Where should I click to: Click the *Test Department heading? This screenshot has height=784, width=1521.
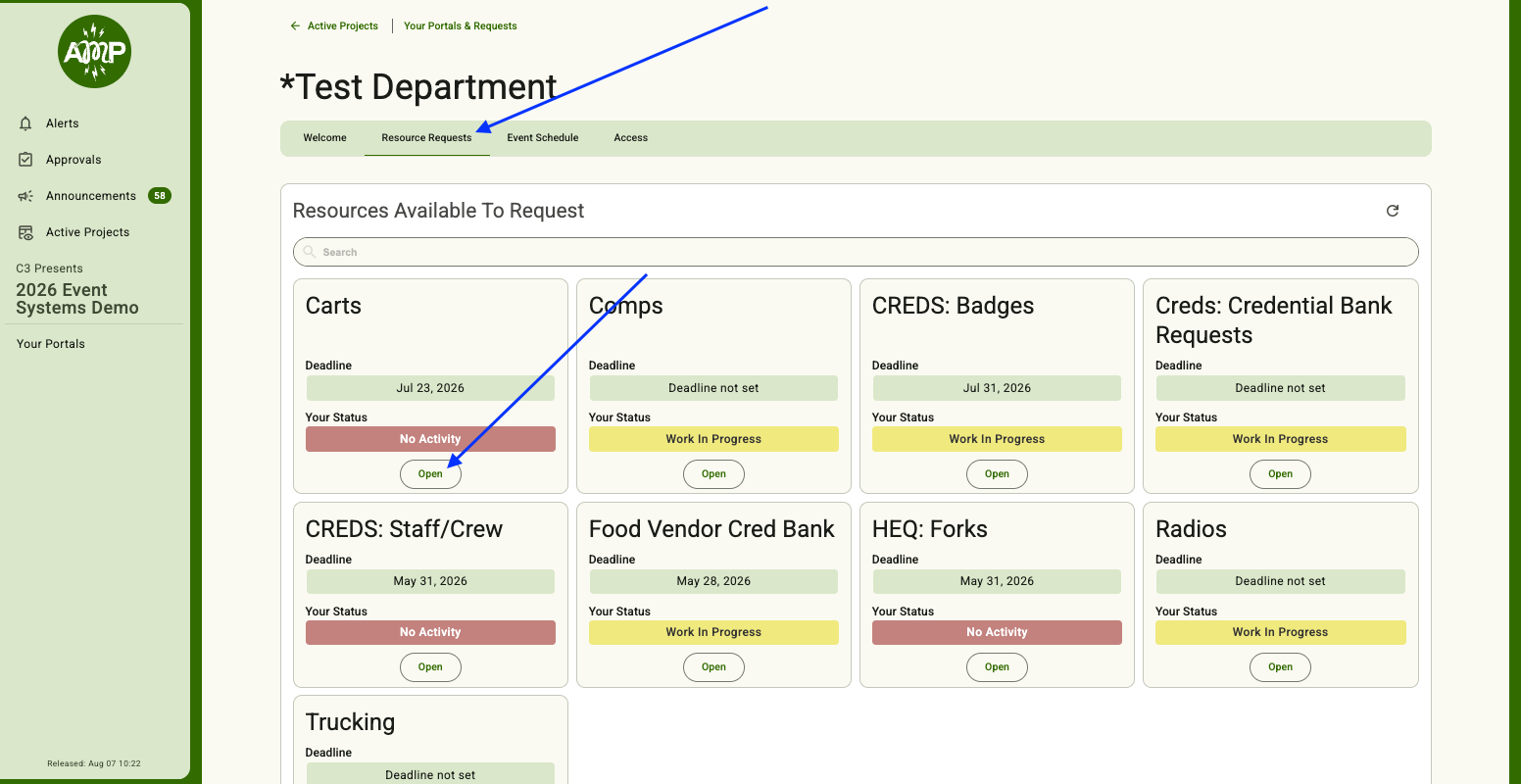418,87
